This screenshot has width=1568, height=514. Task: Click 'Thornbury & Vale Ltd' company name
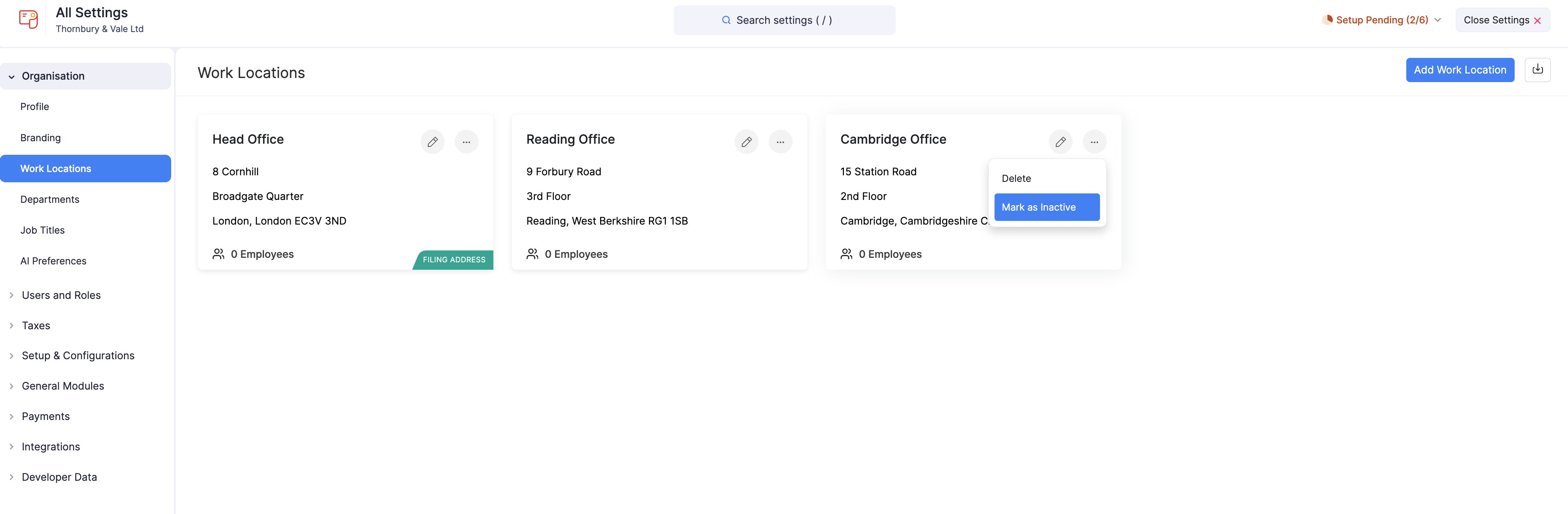[100, 29]
